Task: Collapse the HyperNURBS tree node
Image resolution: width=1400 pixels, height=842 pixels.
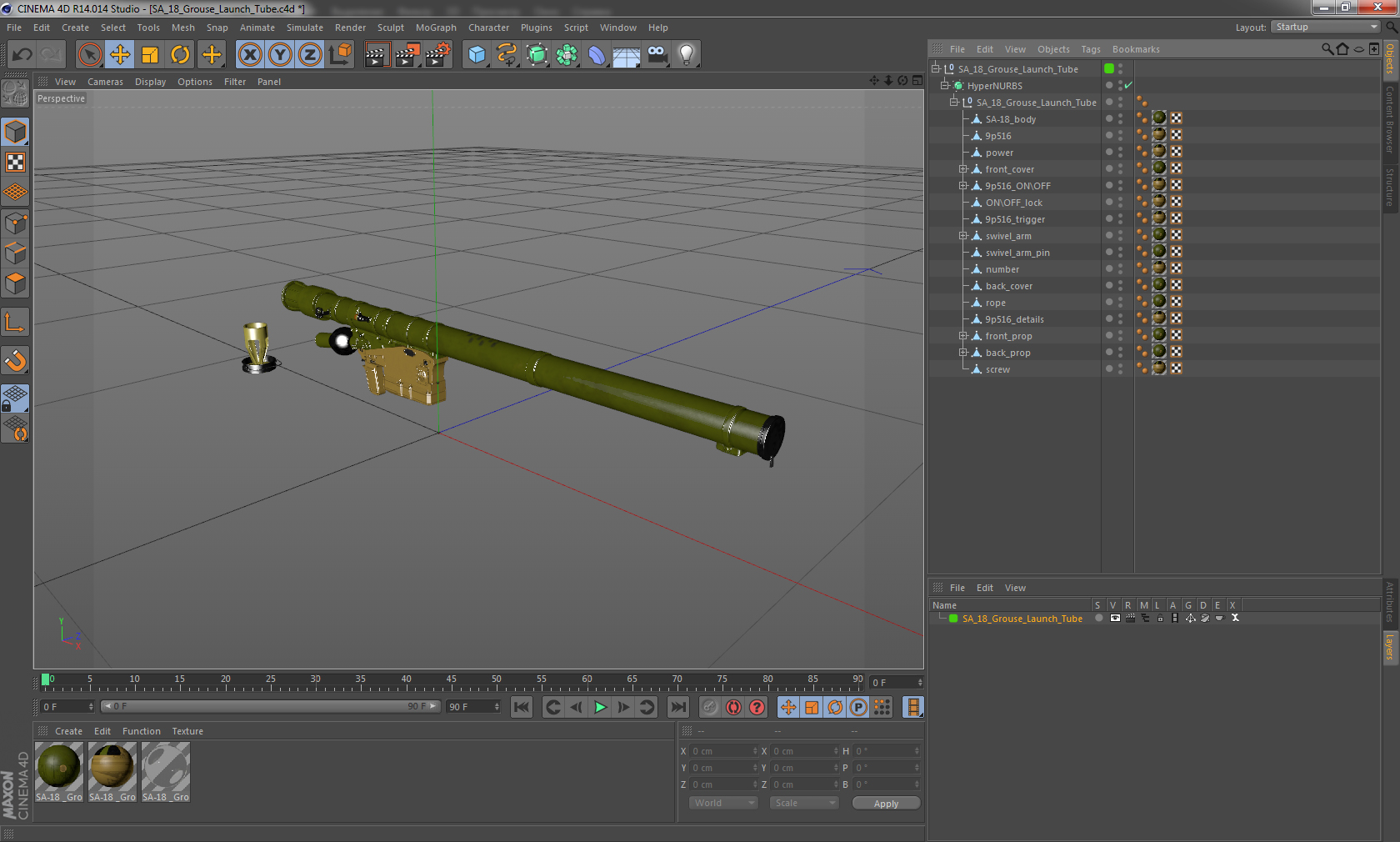Action: pyautogui.click(x=945, y=85)
